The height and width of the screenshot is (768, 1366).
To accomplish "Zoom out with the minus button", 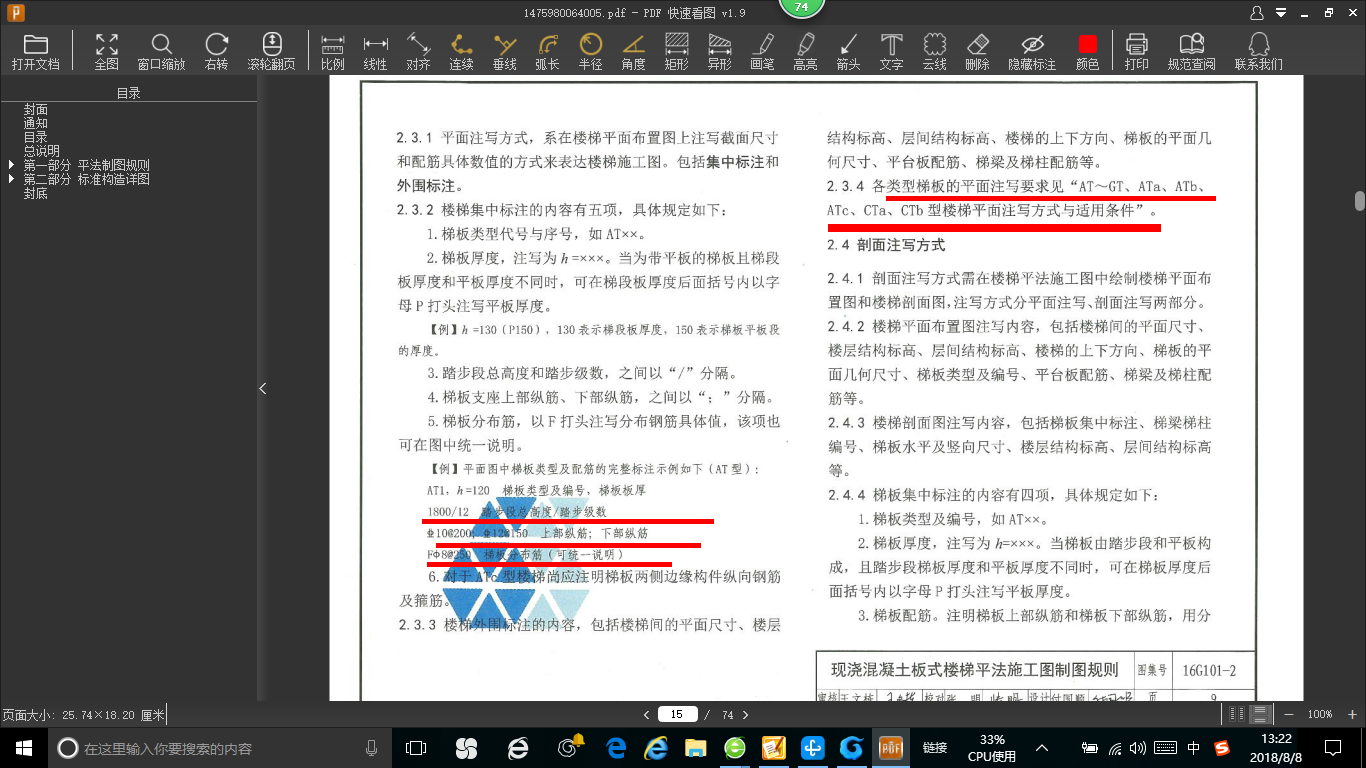I will coord(1289,714).
